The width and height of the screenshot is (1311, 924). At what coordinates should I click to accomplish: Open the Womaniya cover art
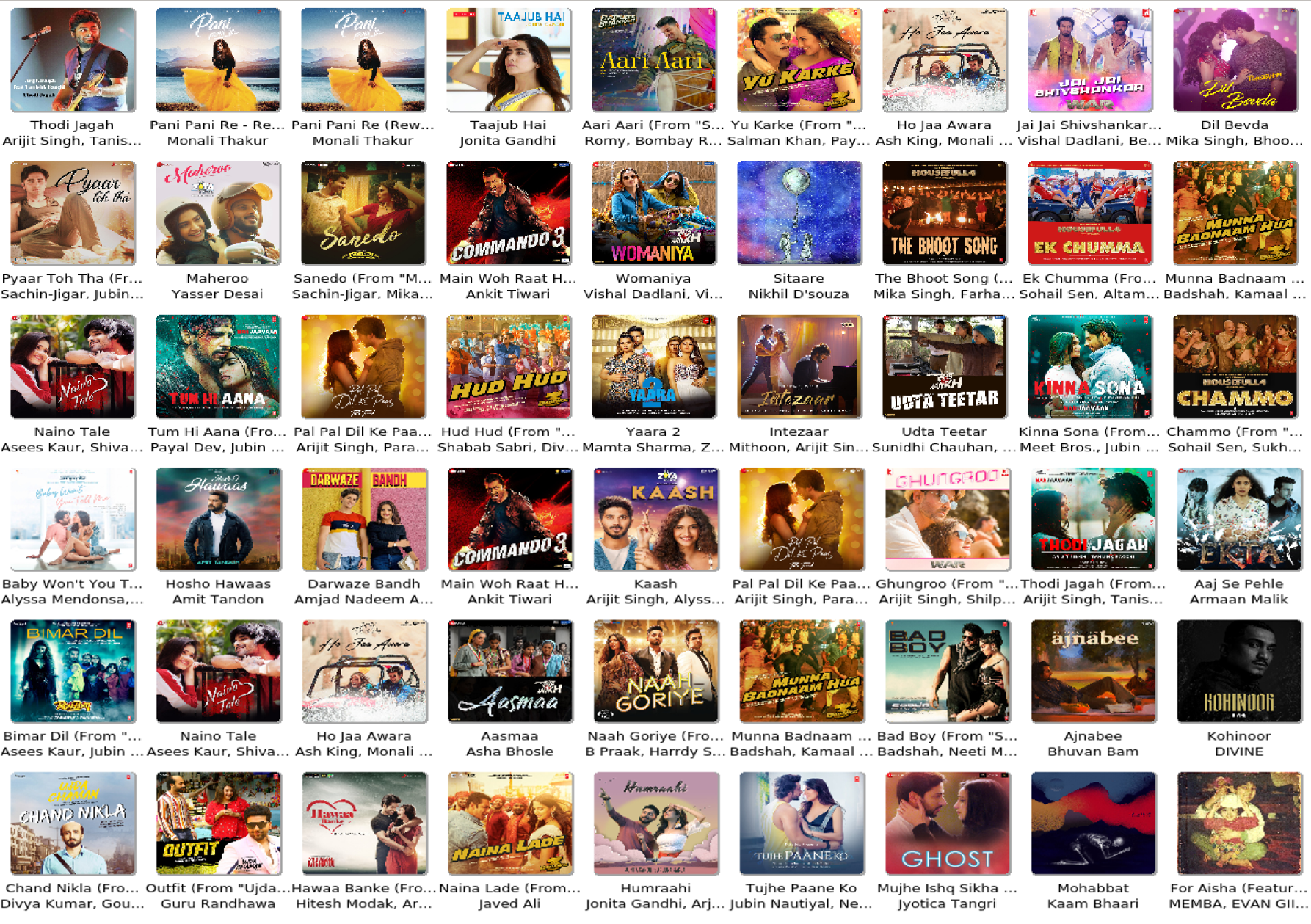[653, 214]
